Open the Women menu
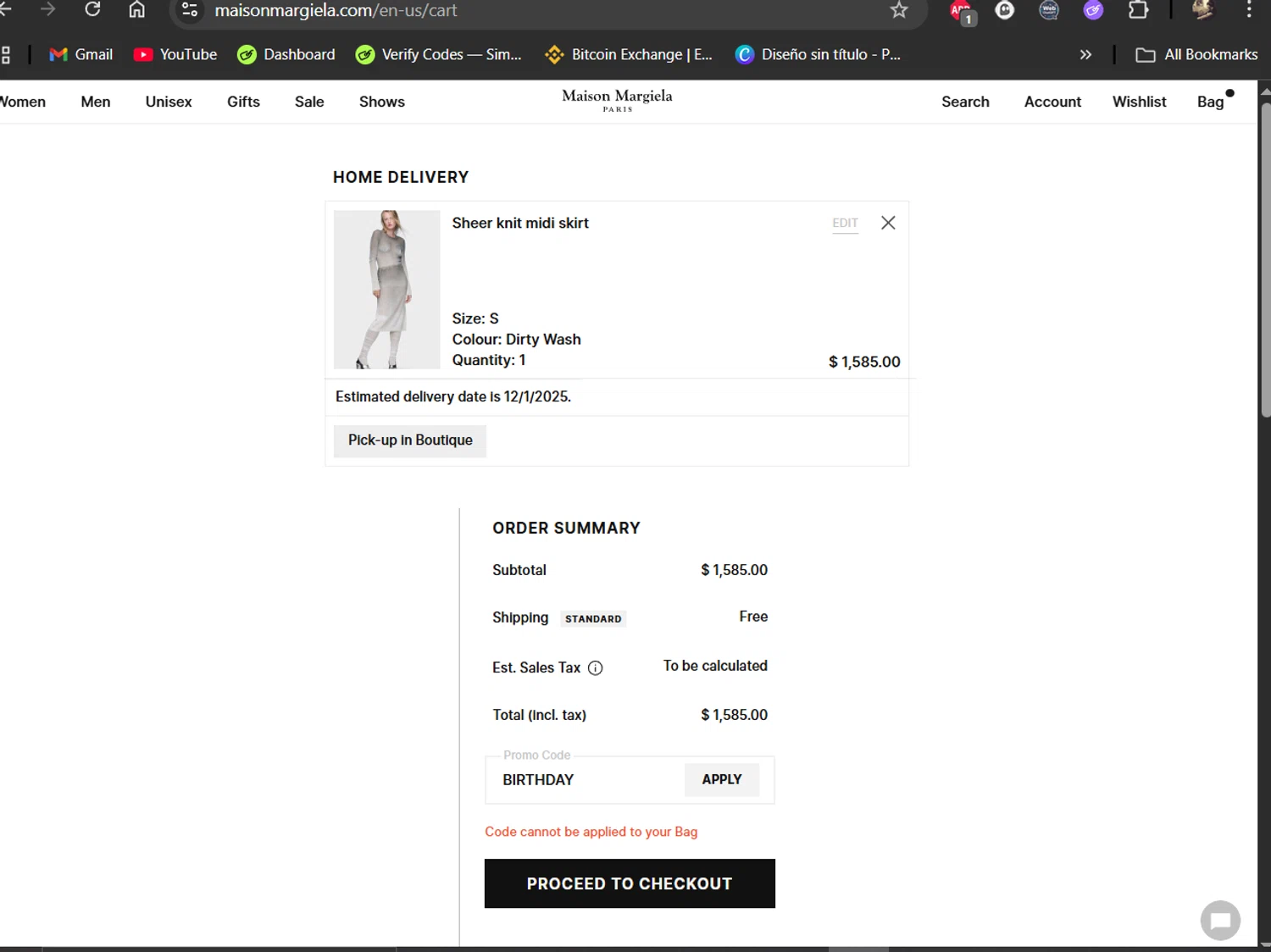The width and height of the screenshot is (1271, 952). (23, 102)
